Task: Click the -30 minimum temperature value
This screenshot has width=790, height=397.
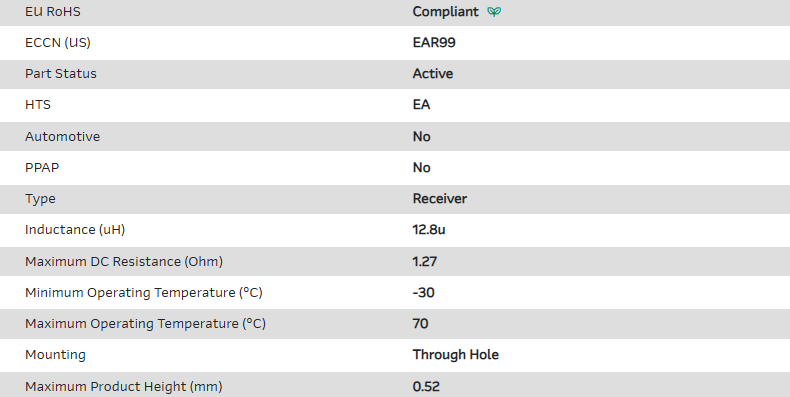Action: click(423, 293)
